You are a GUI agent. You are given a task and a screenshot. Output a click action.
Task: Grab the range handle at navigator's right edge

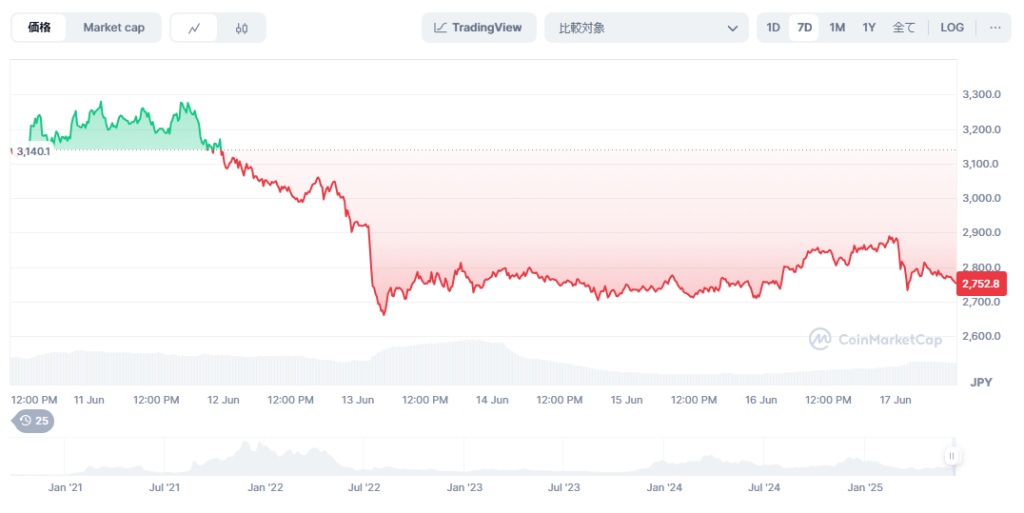click(951, 456)
